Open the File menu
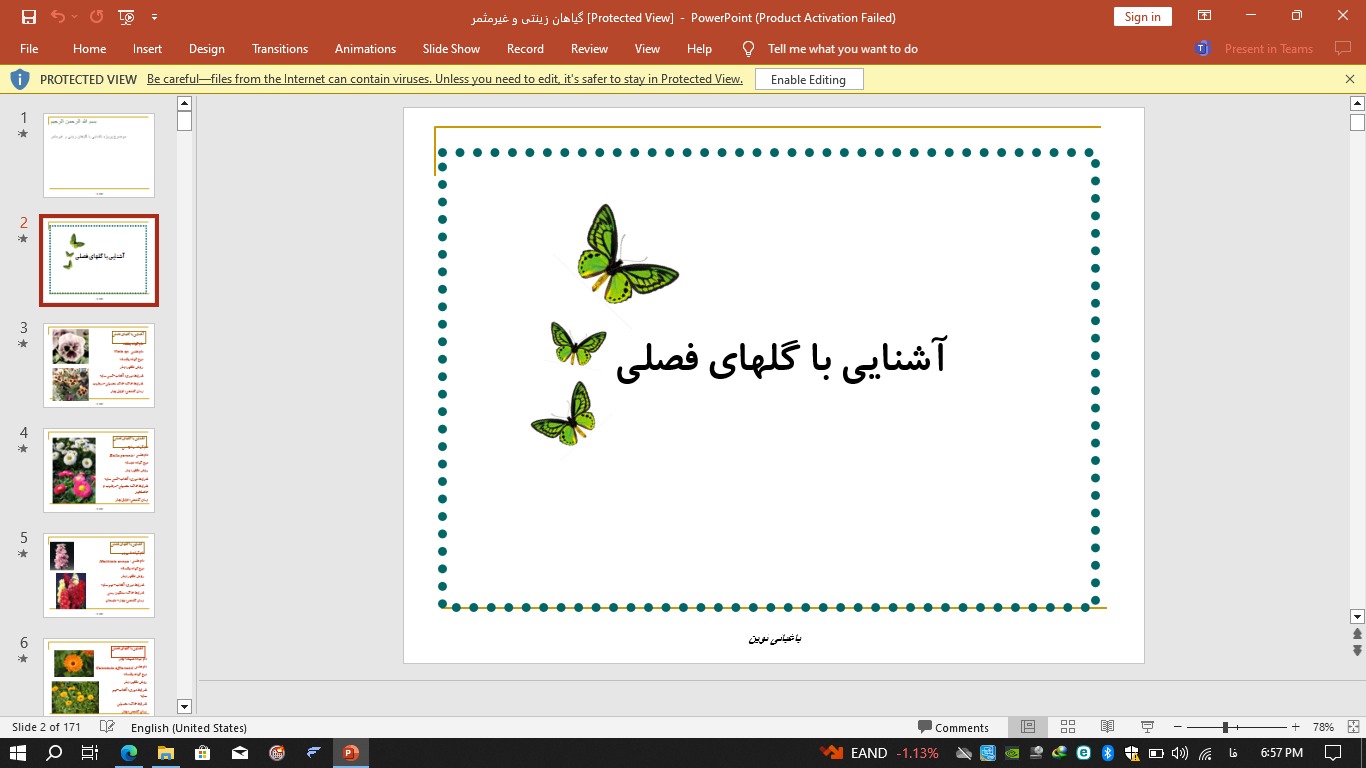The width and height of the screenshot is (1366, 768). point(29,48)
